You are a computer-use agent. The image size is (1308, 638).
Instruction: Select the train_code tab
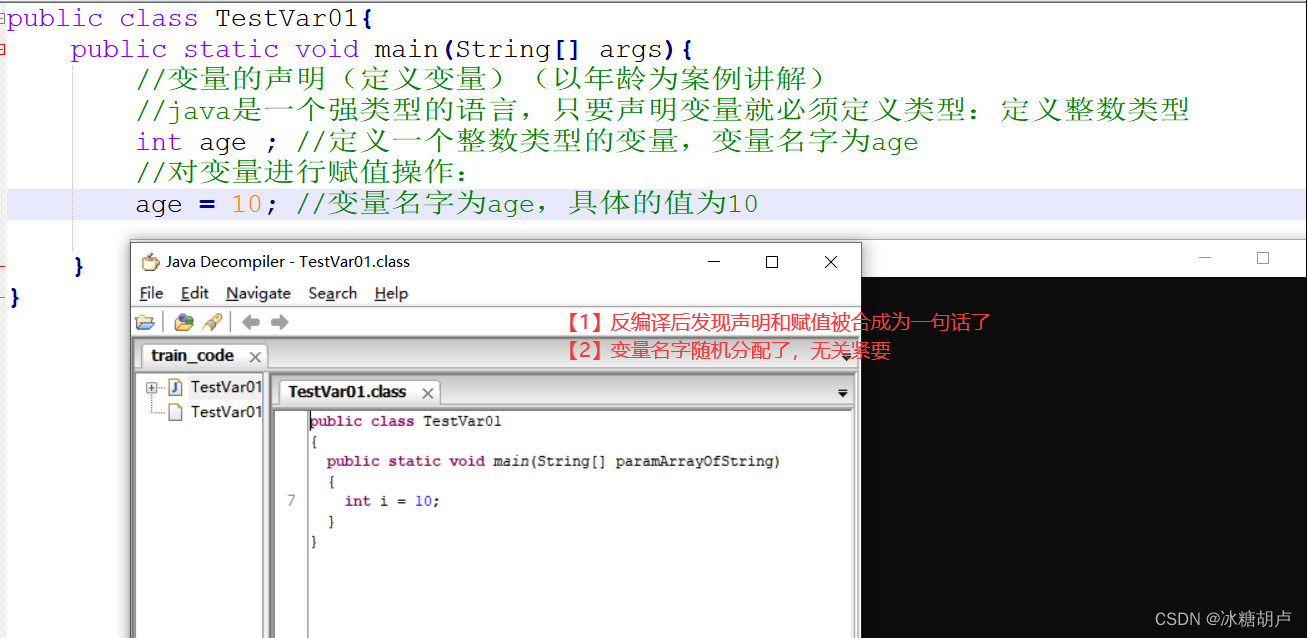tap(191, 355)
